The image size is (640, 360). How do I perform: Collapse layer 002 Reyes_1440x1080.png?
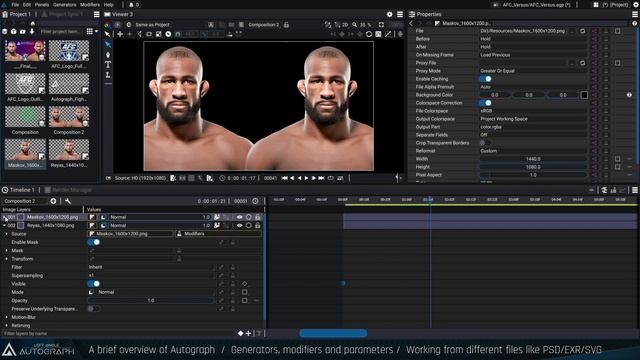[x=4, y=225]
